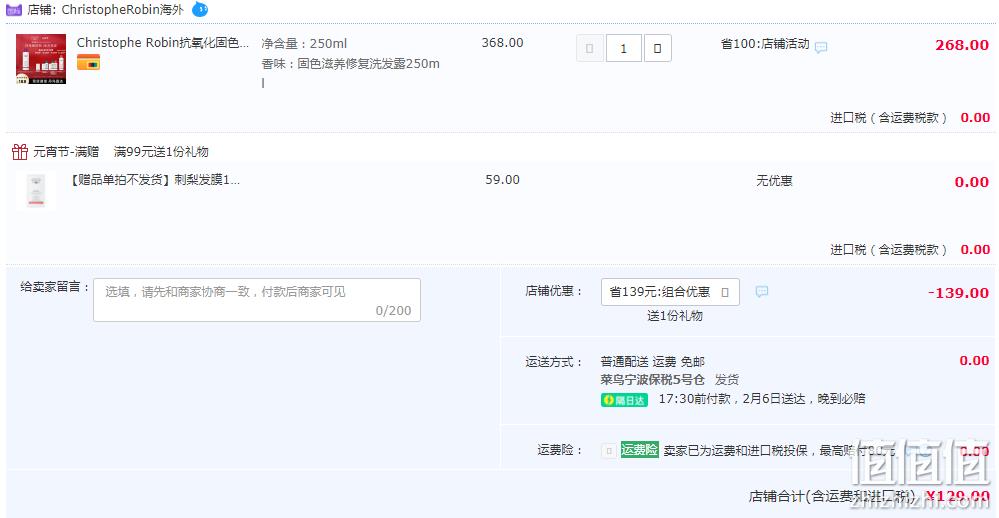This screenshot has height=518, width=999.
Task: Select the 省100:店铺活动 promotion text
Action: click(765, 44)
